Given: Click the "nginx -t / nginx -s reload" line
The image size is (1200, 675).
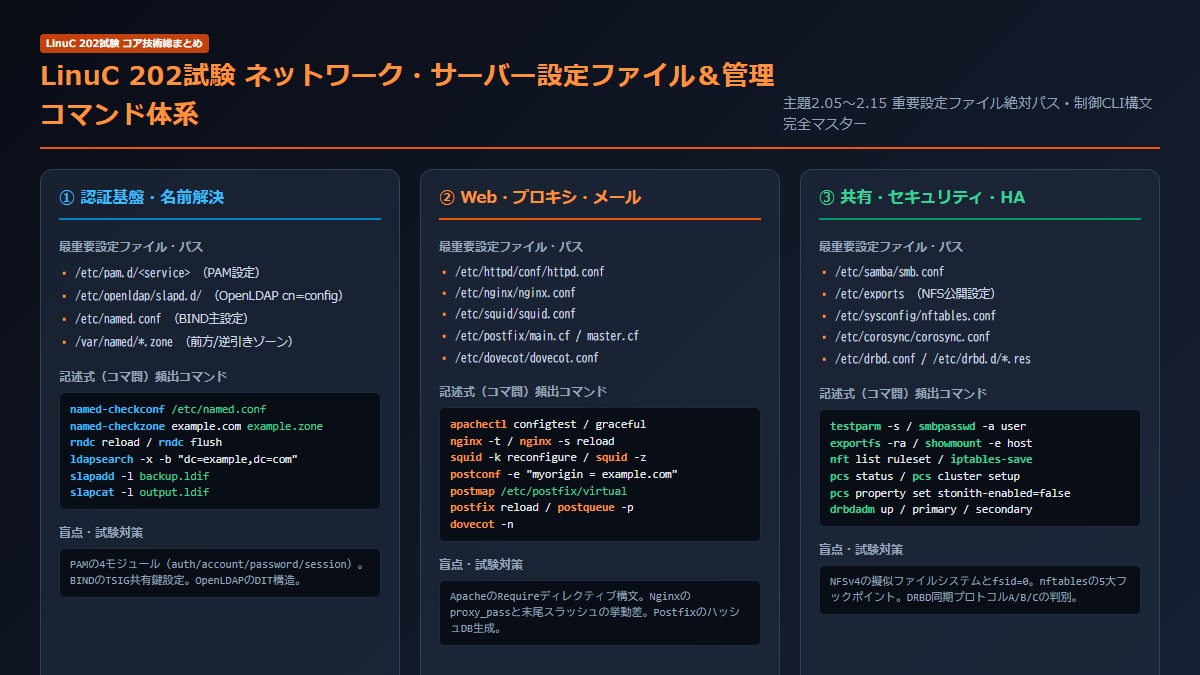Looking at the screenshot, I should [x=532, y=441].
